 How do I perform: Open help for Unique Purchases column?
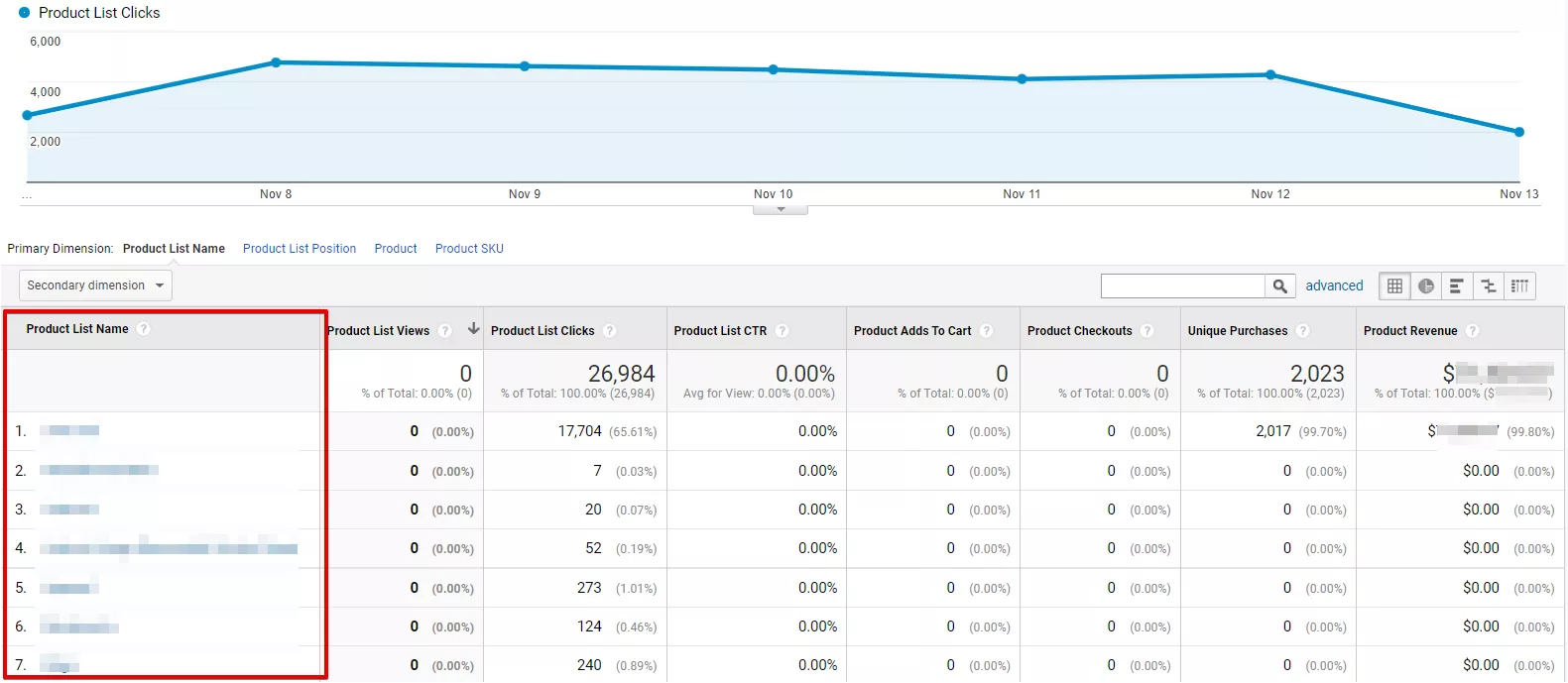click(1303, 331)
